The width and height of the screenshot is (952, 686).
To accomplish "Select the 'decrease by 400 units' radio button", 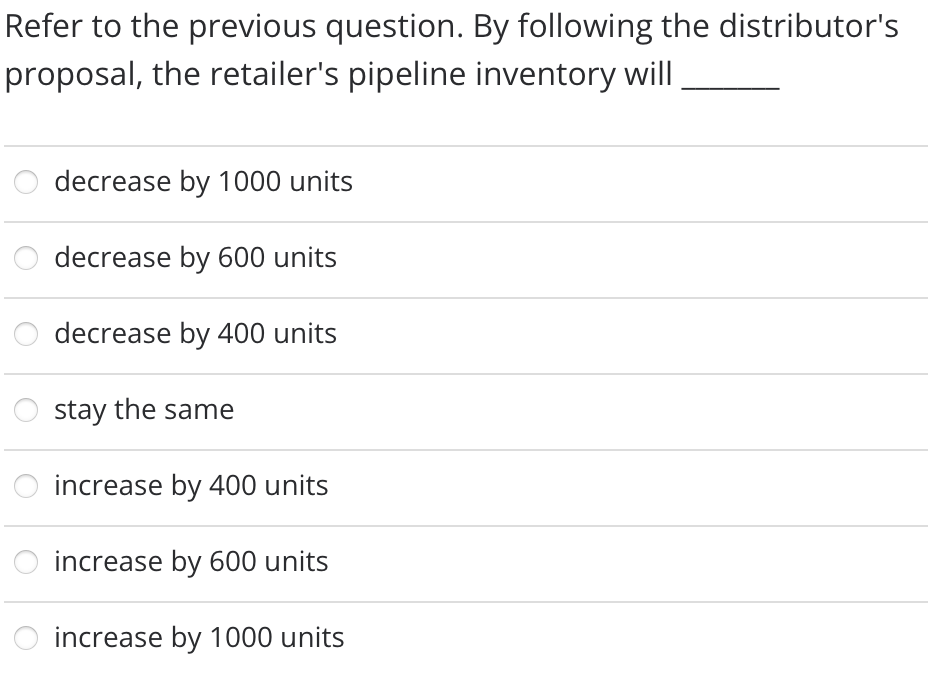I will tap(25, 334).
